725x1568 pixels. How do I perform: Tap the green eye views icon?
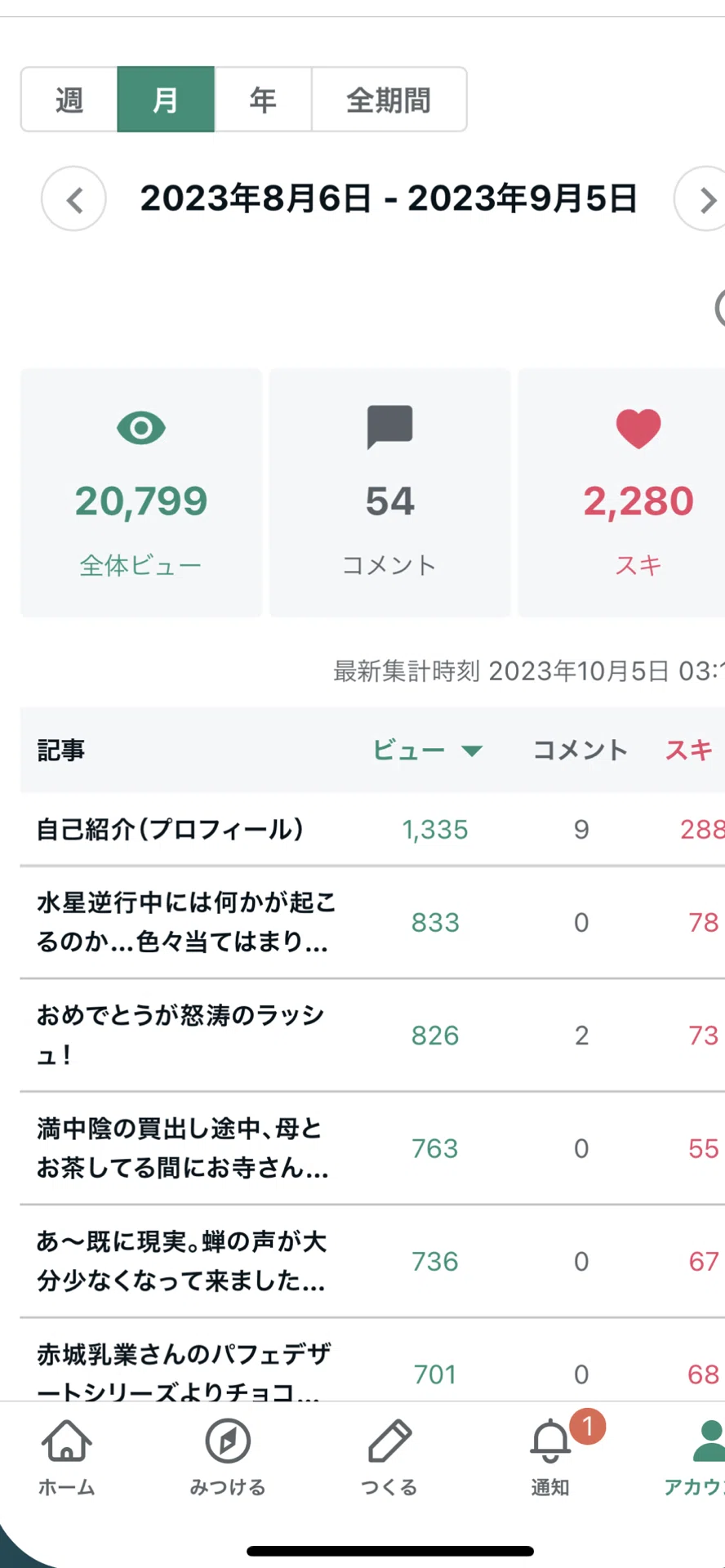click(x=141, y=428)
